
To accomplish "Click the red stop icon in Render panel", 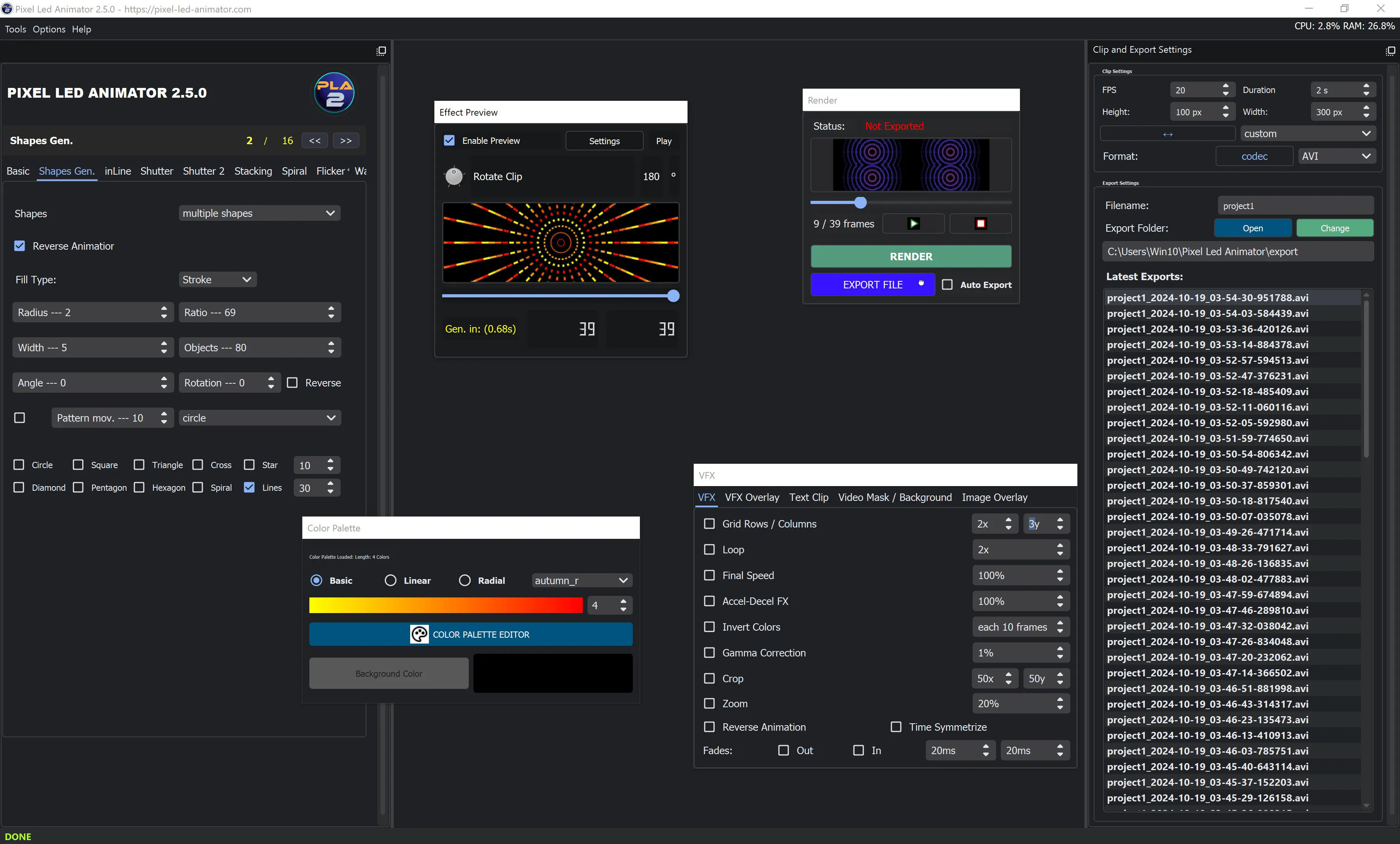I will [x=981, y=224].
